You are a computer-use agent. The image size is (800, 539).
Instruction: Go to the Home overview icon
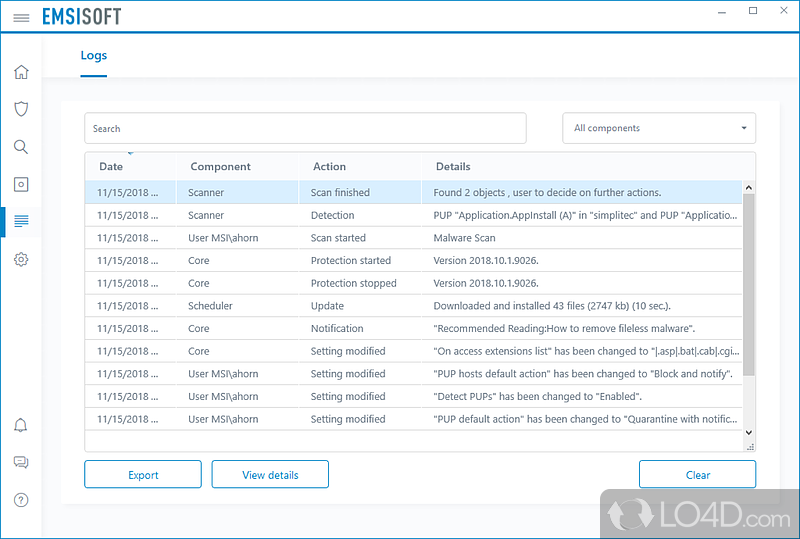tap(21, 72)
